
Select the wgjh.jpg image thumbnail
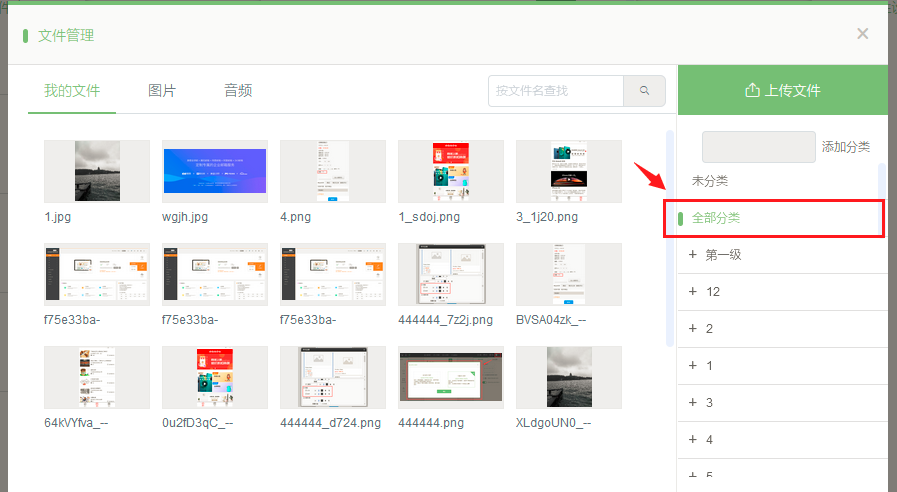tap(215, 171)
